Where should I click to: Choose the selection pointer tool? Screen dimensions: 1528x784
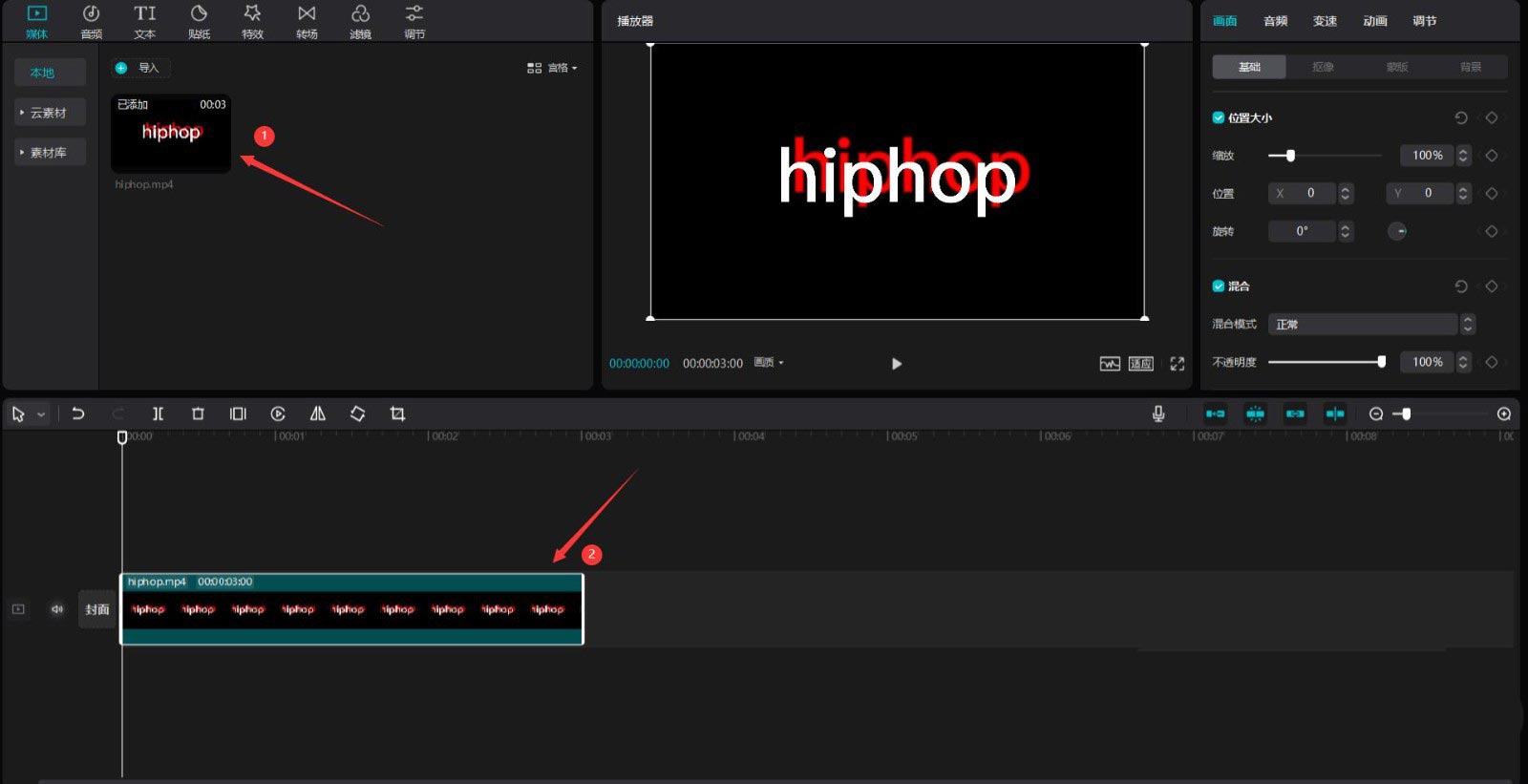18,413
